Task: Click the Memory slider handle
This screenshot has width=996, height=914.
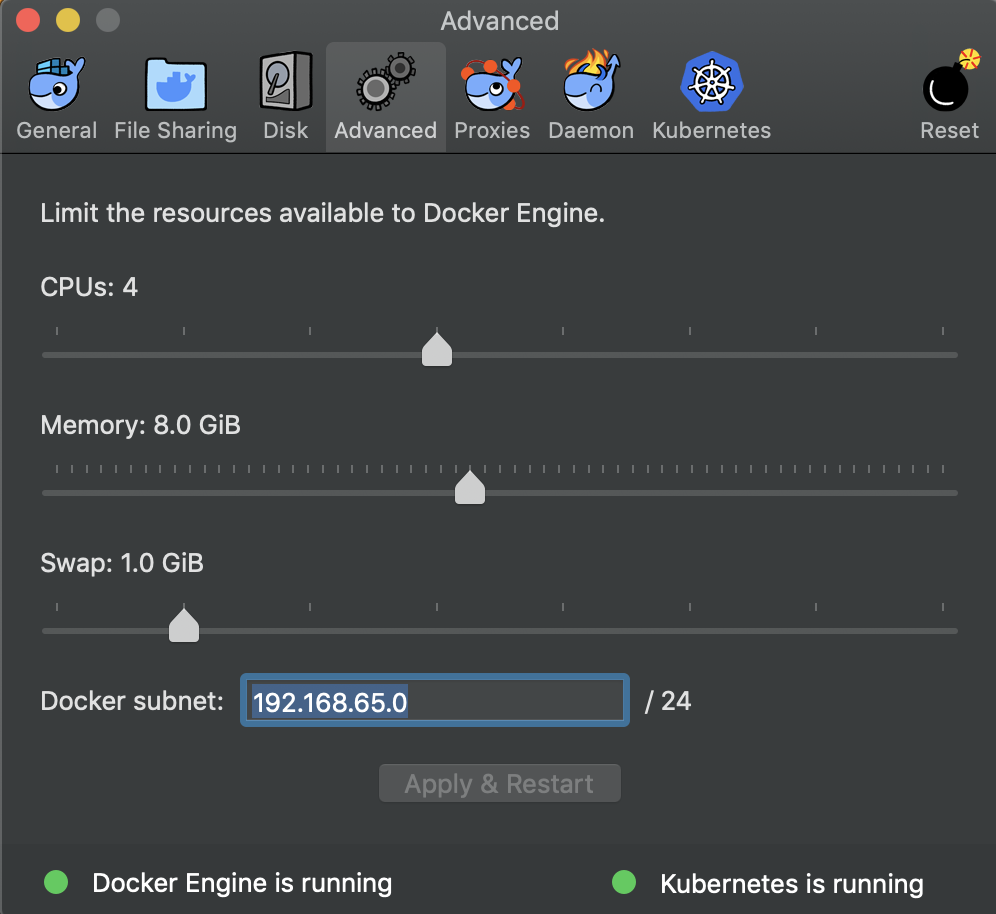Action: pyautogui.click(x=470, y=487)
